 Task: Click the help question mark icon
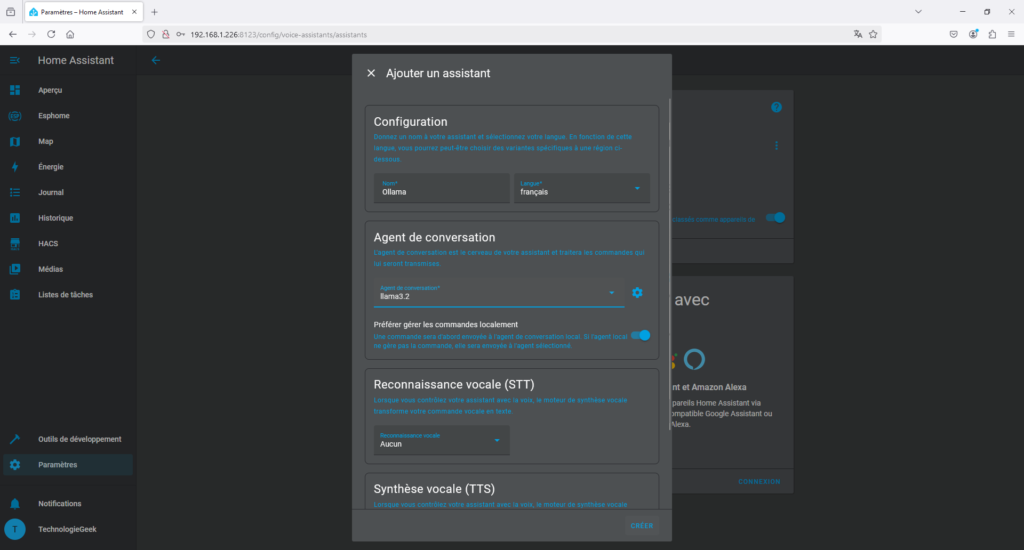(776, 107)
